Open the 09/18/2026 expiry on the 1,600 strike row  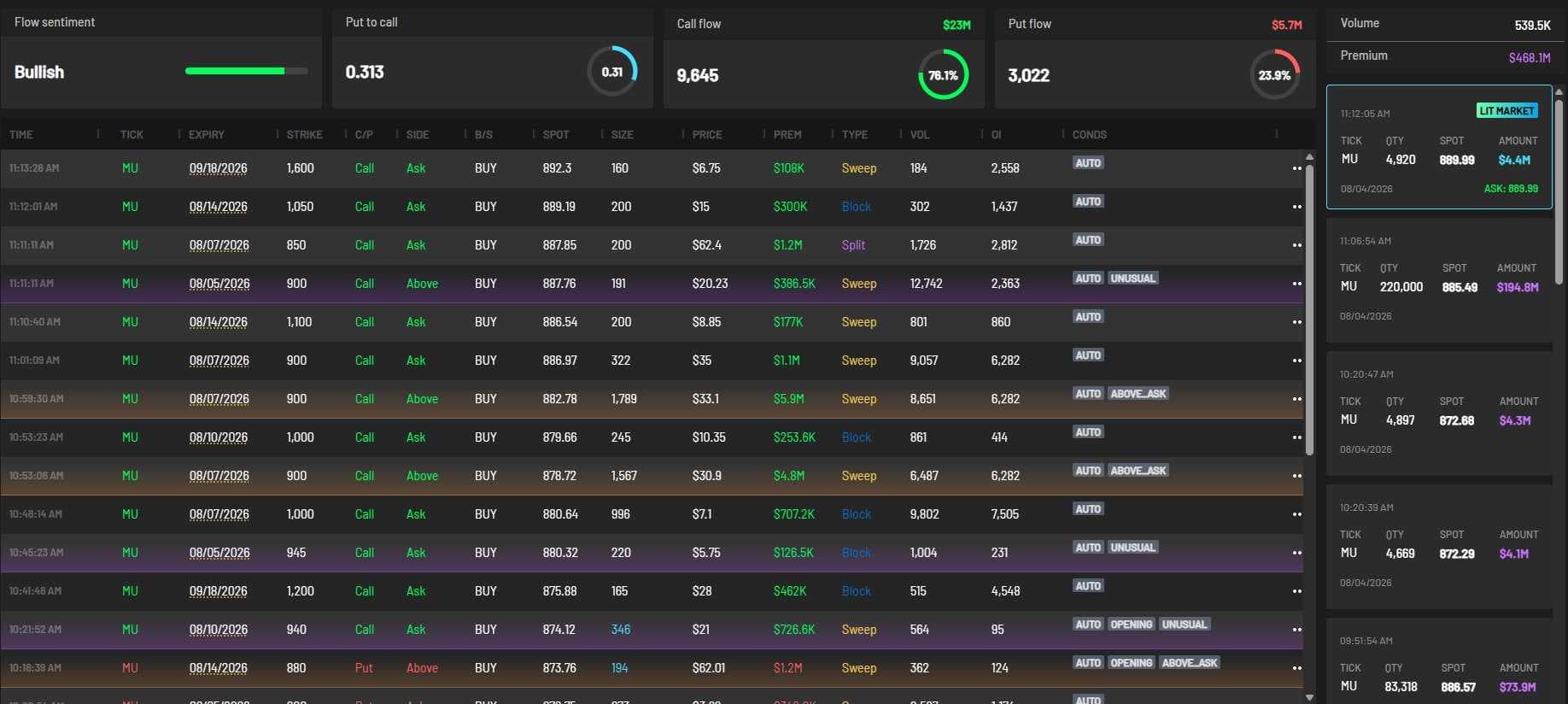[x=219, y=168]
